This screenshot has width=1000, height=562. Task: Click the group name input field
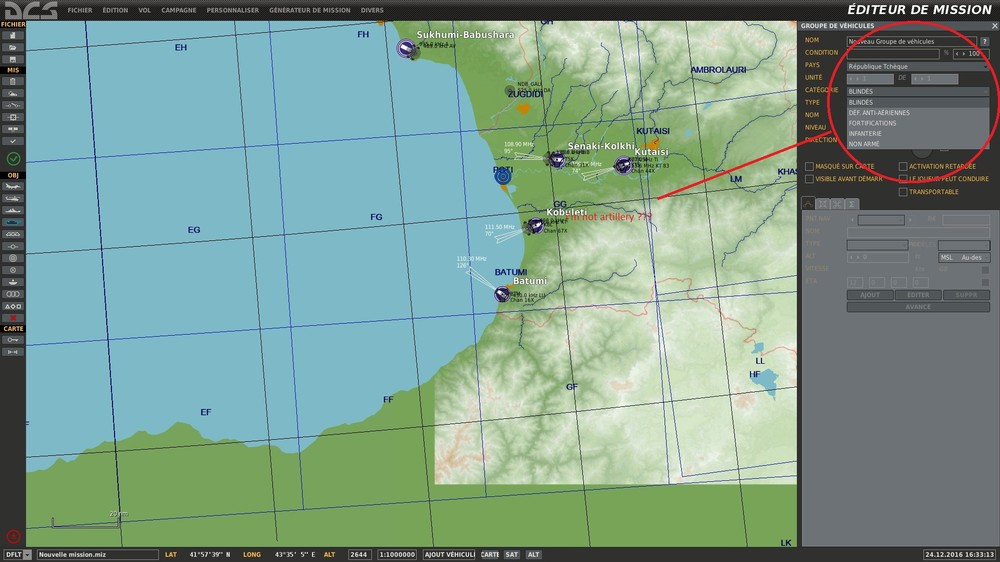pyautogui.click(x=911, y=41)
